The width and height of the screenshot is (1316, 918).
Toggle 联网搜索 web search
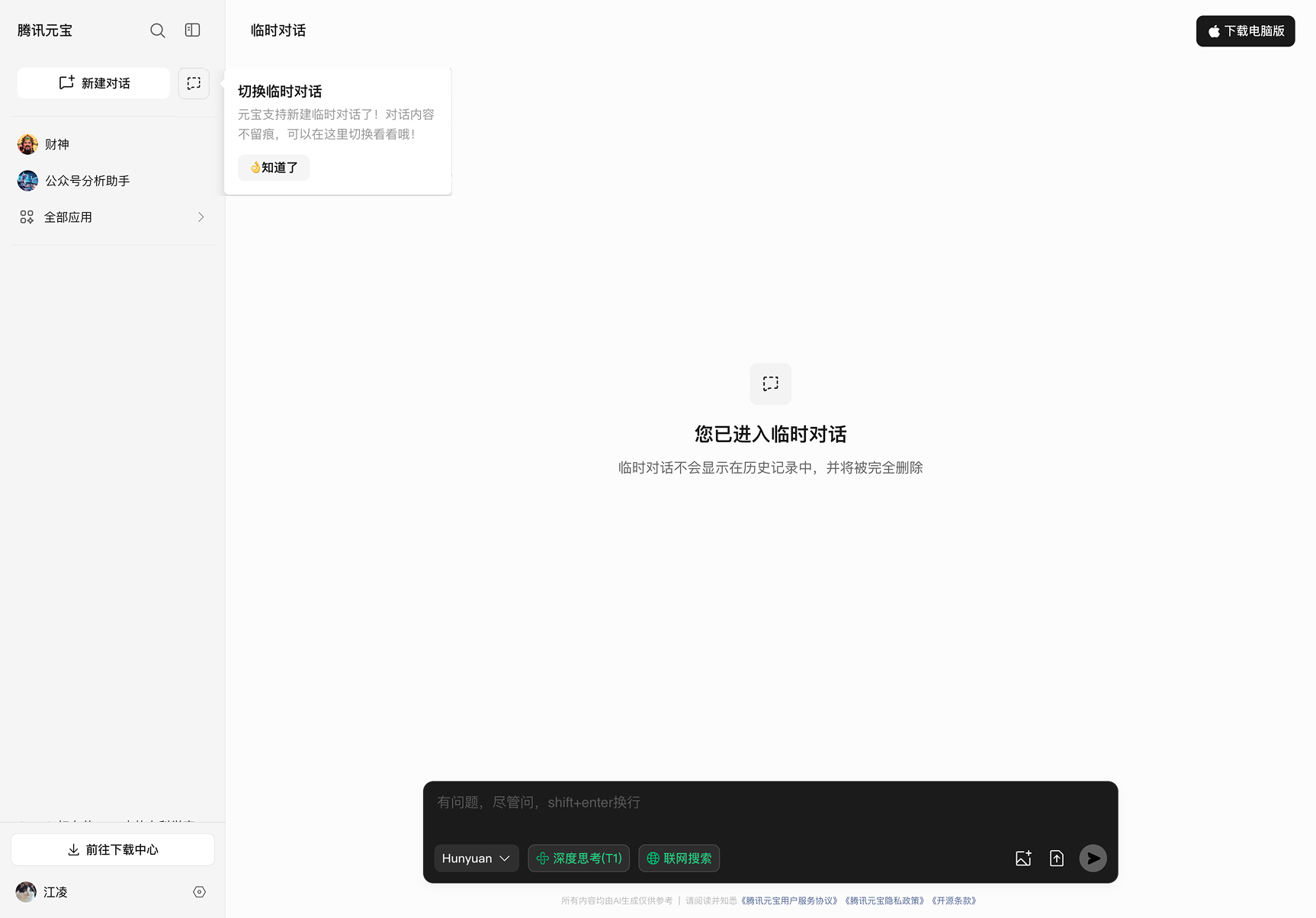tap(679, 859)
